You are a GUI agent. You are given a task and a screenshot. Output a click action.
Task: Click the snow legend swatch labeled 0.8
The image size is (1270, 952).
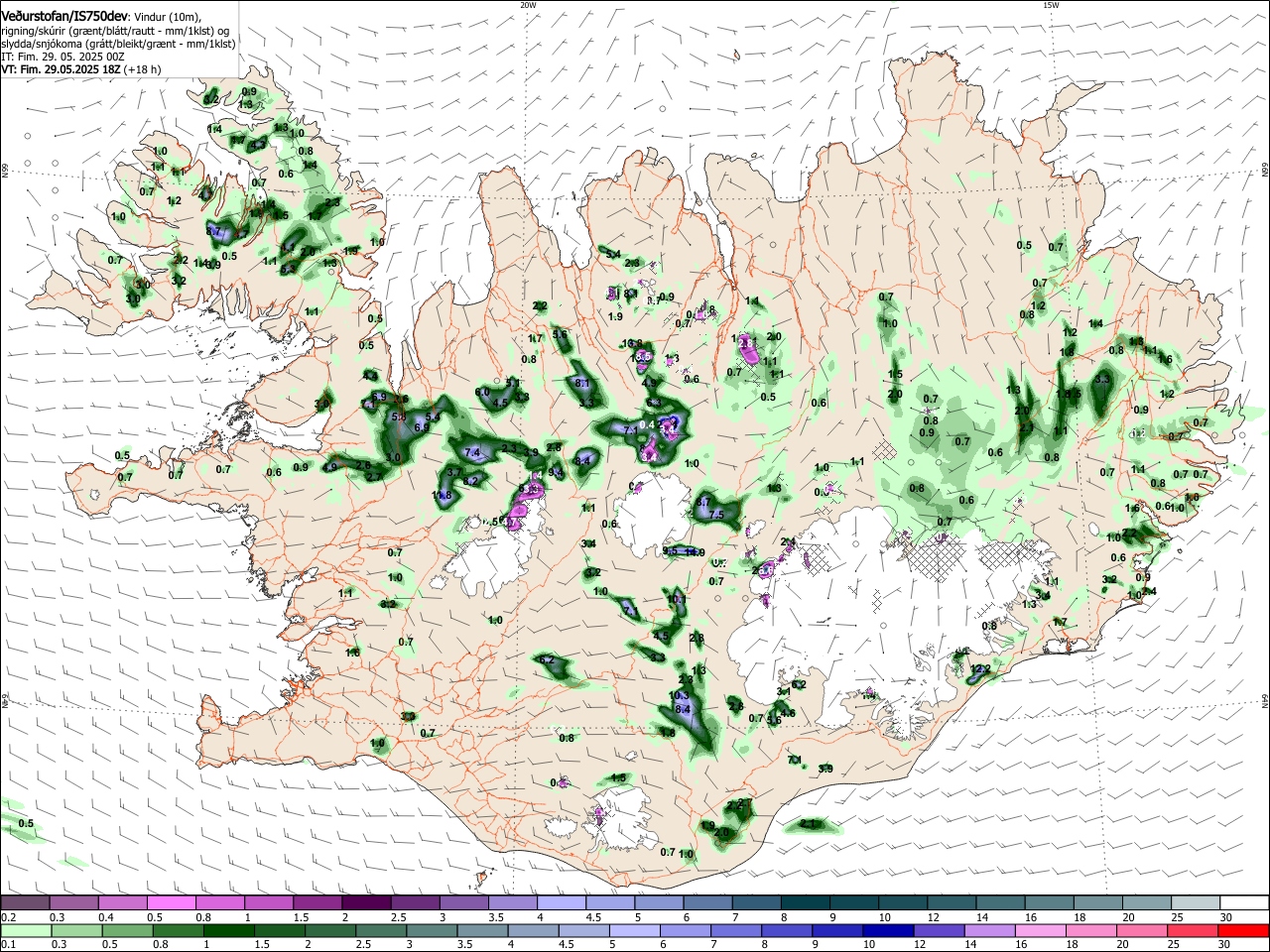219,903
